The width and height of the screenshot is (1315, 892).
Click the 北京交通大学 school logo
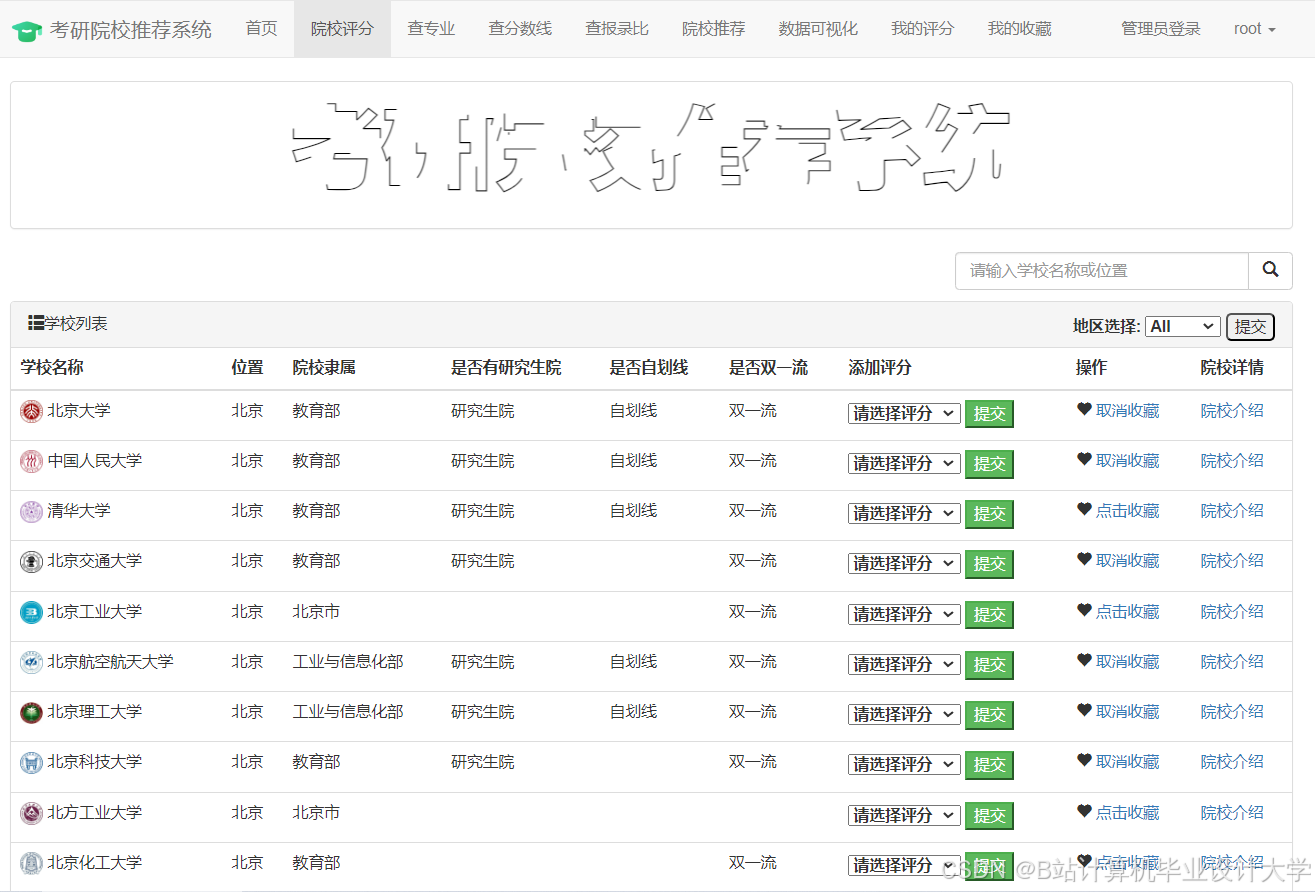click(32, 562)
